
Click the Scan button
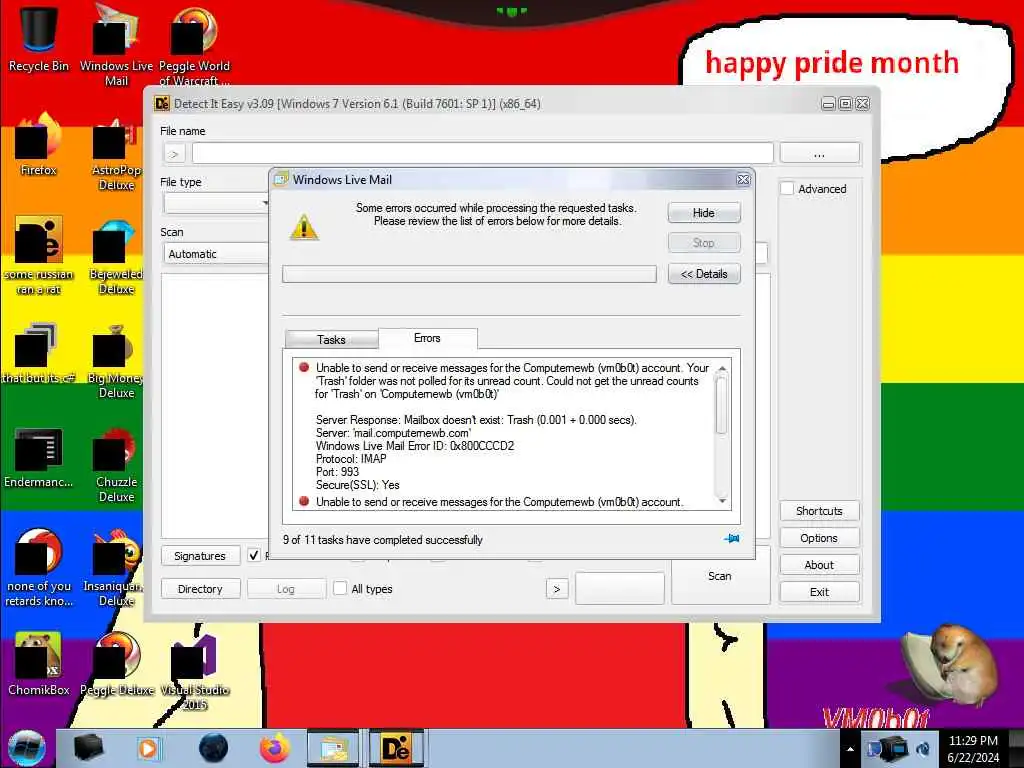click(x=720, y=575)
